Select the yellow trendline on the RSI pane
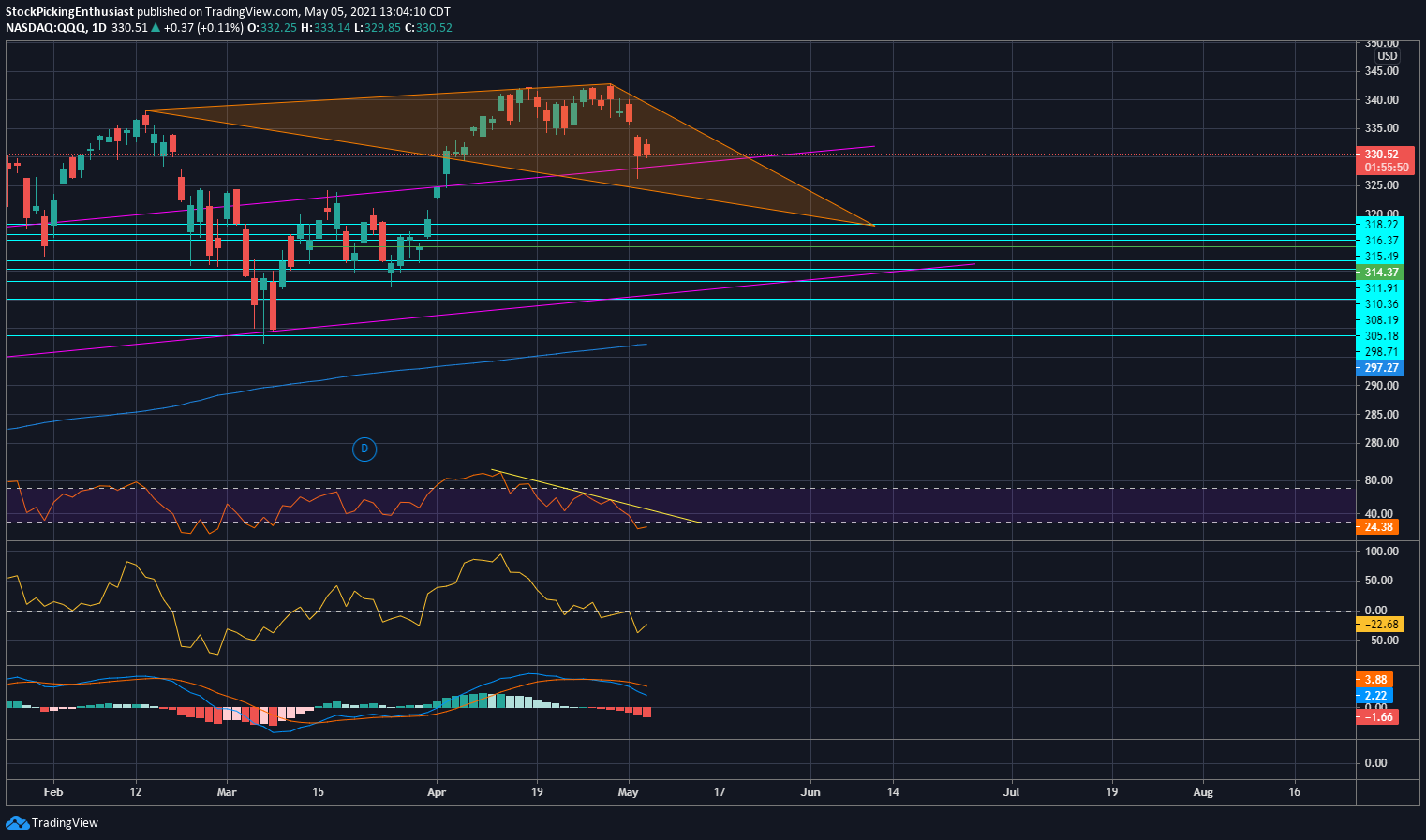The height and width of the screenshot is (840, 1426). pyautogui.click(x=596, y=496)
